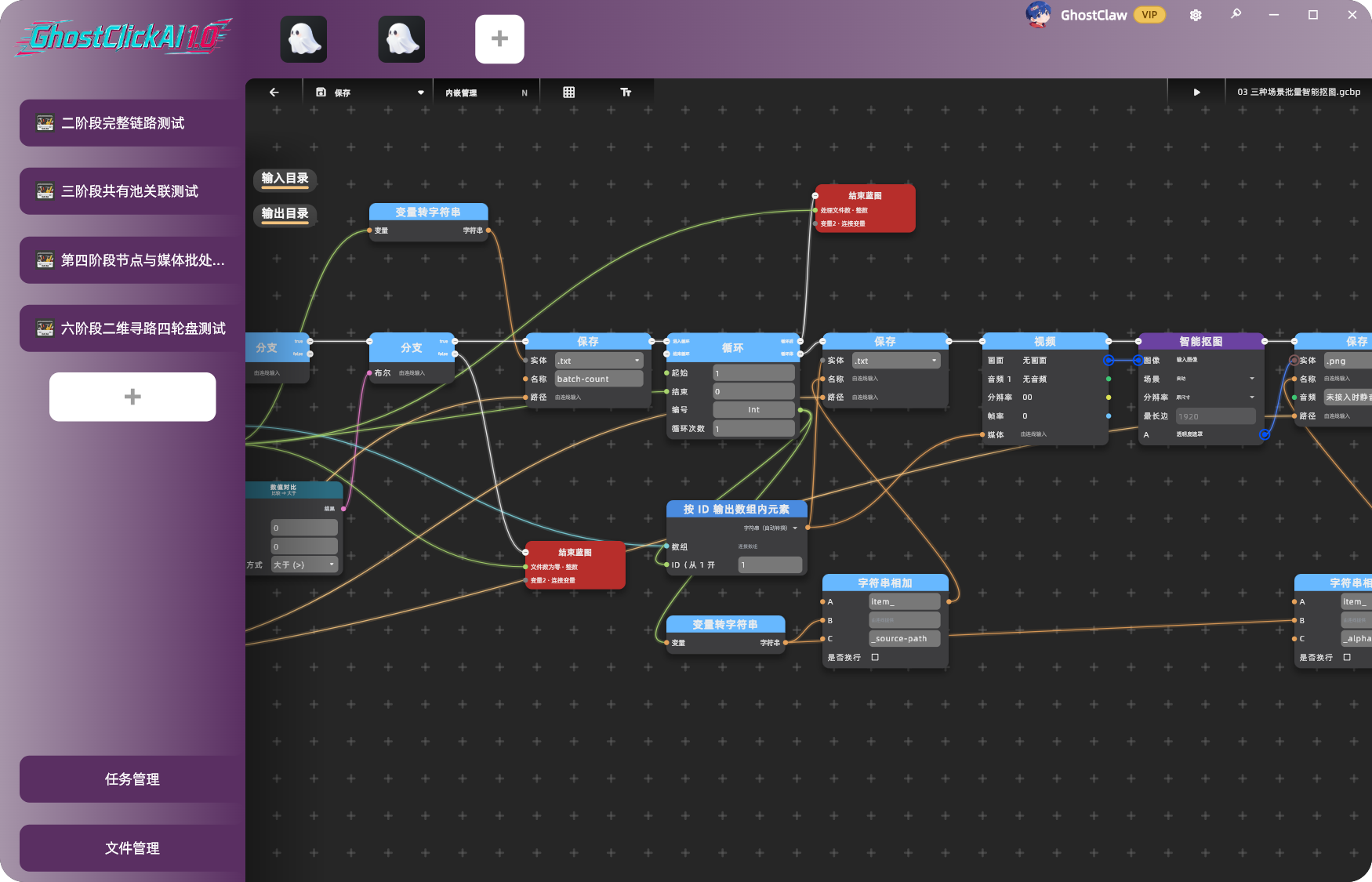Click the 文件管理 button
Screen dimensions: 1372x882
pos(132,848)
